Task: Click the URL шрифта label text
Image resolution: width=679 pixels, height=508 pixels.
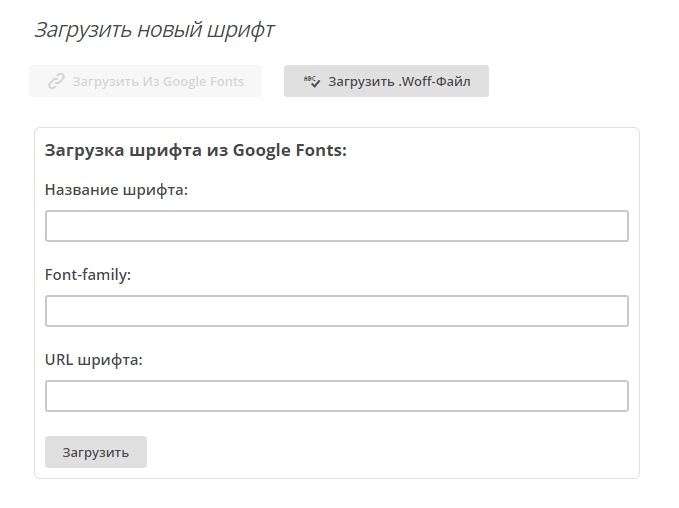Action: point(94,359)
